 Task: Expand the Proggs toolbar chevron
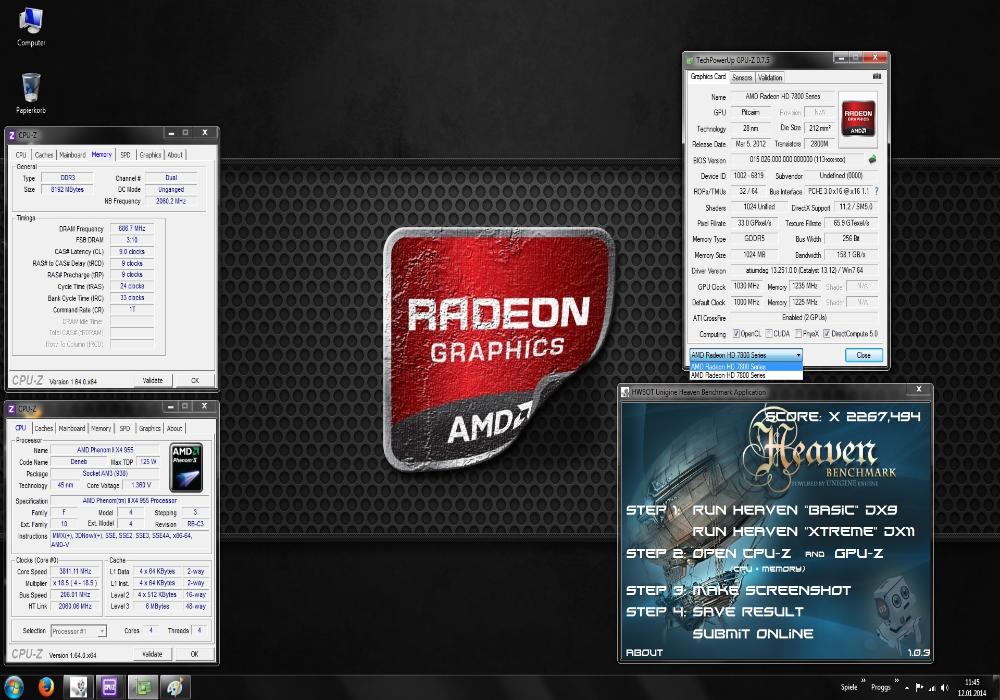(896, 681)
